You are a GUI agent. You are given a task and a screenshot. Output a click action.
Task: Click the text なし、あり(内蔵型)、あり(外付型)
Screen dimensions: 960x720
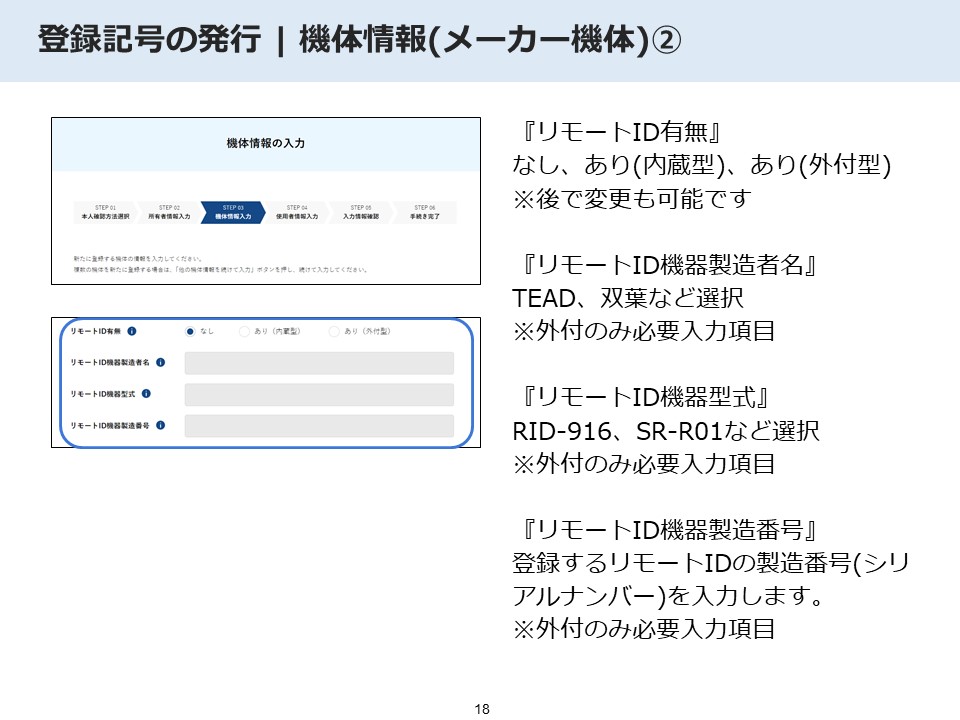[702, 165]
